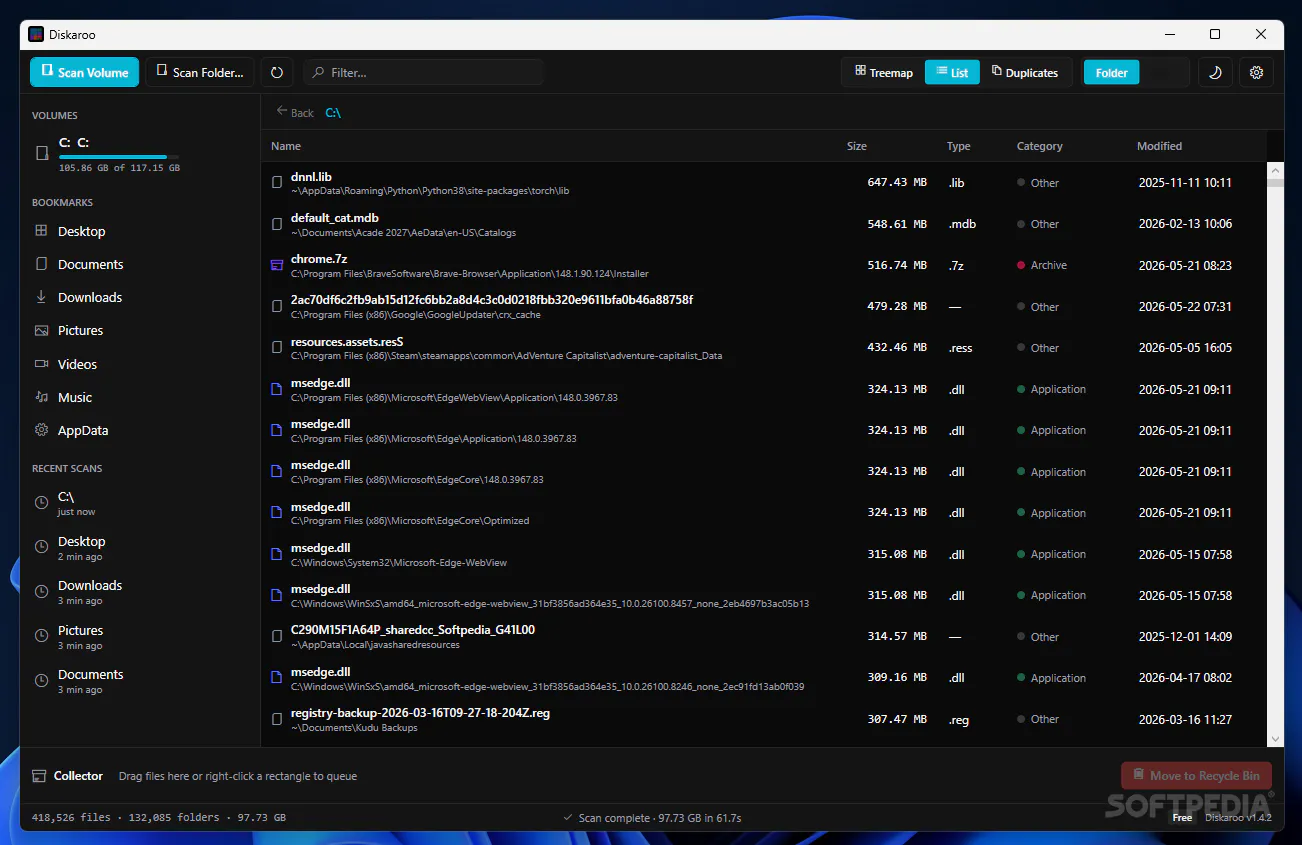Click the file list scrollbar down arrow
1302x845 pixels.
coord(1275,738)
